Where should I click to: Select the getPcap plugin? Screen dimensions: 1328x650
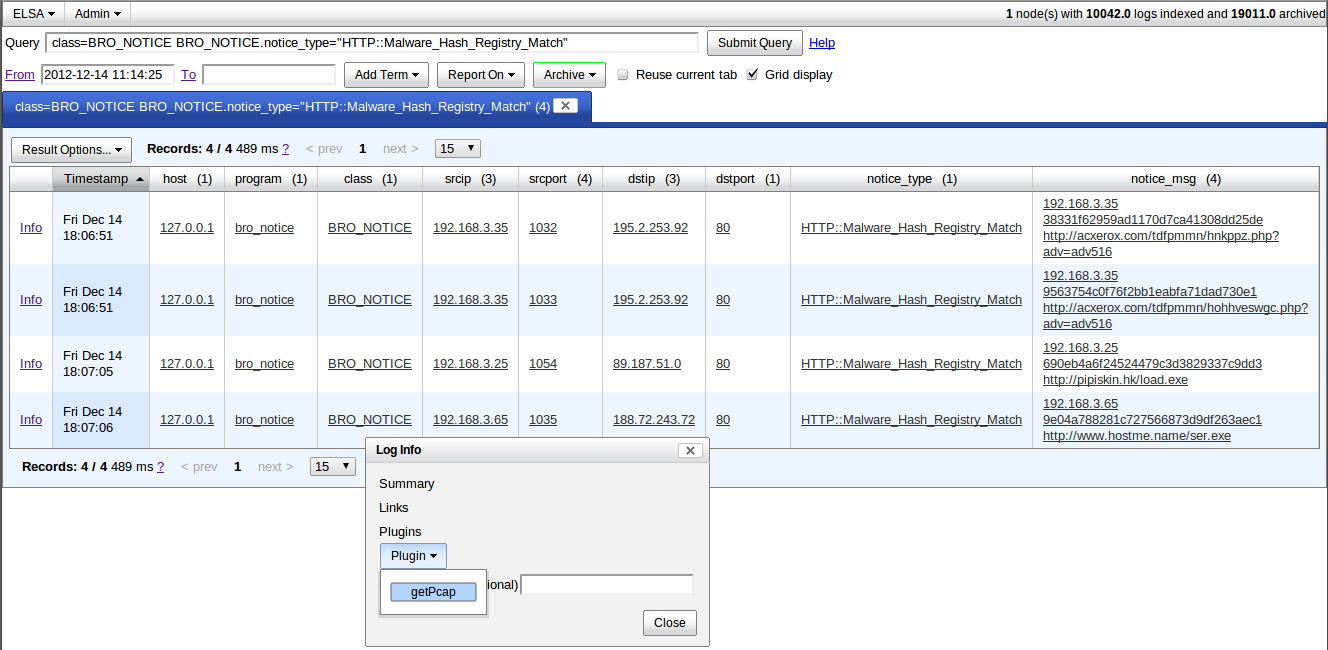tap(432, 591)
